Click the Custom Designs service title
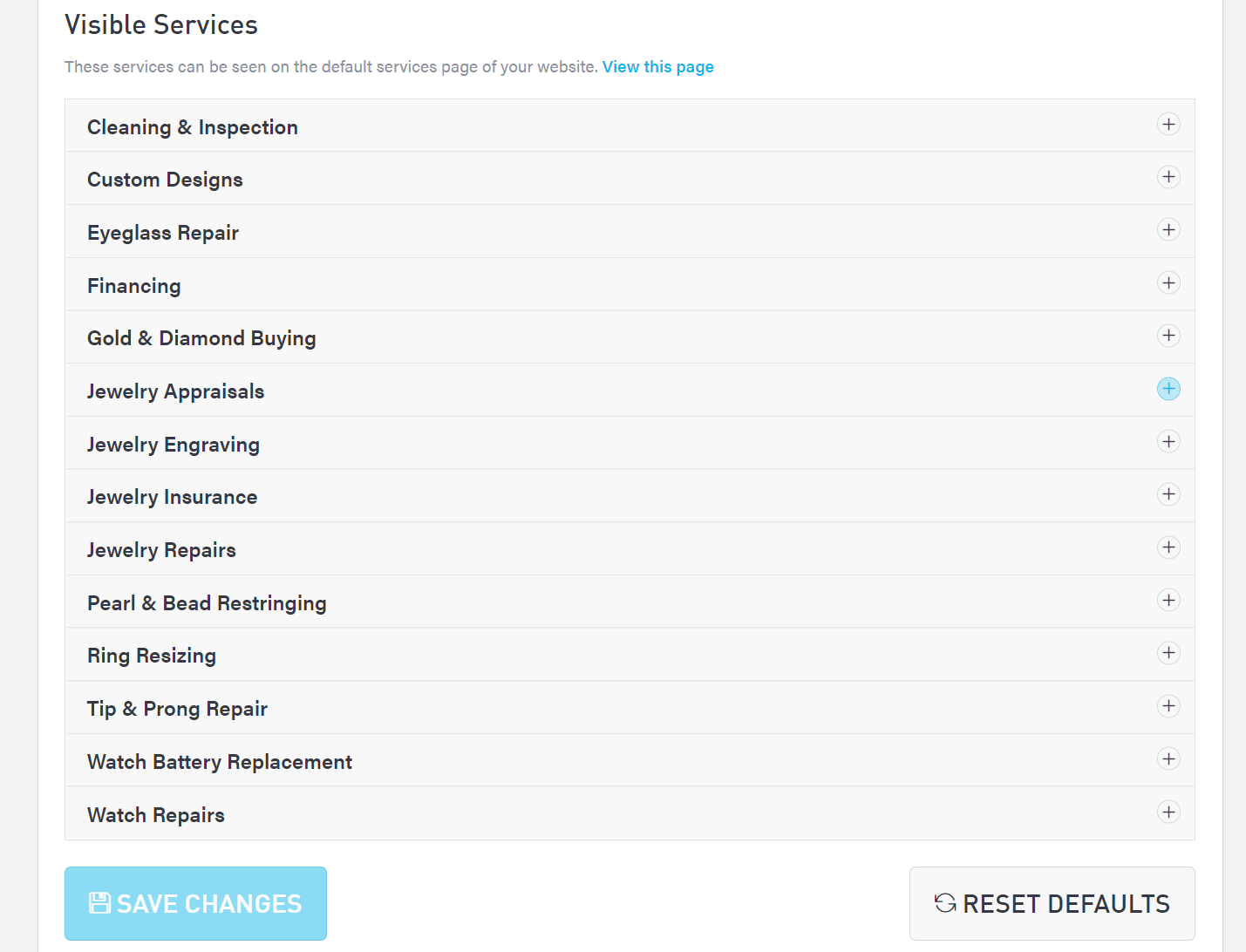Viewport: 1246px width, 952px height. 165,180
